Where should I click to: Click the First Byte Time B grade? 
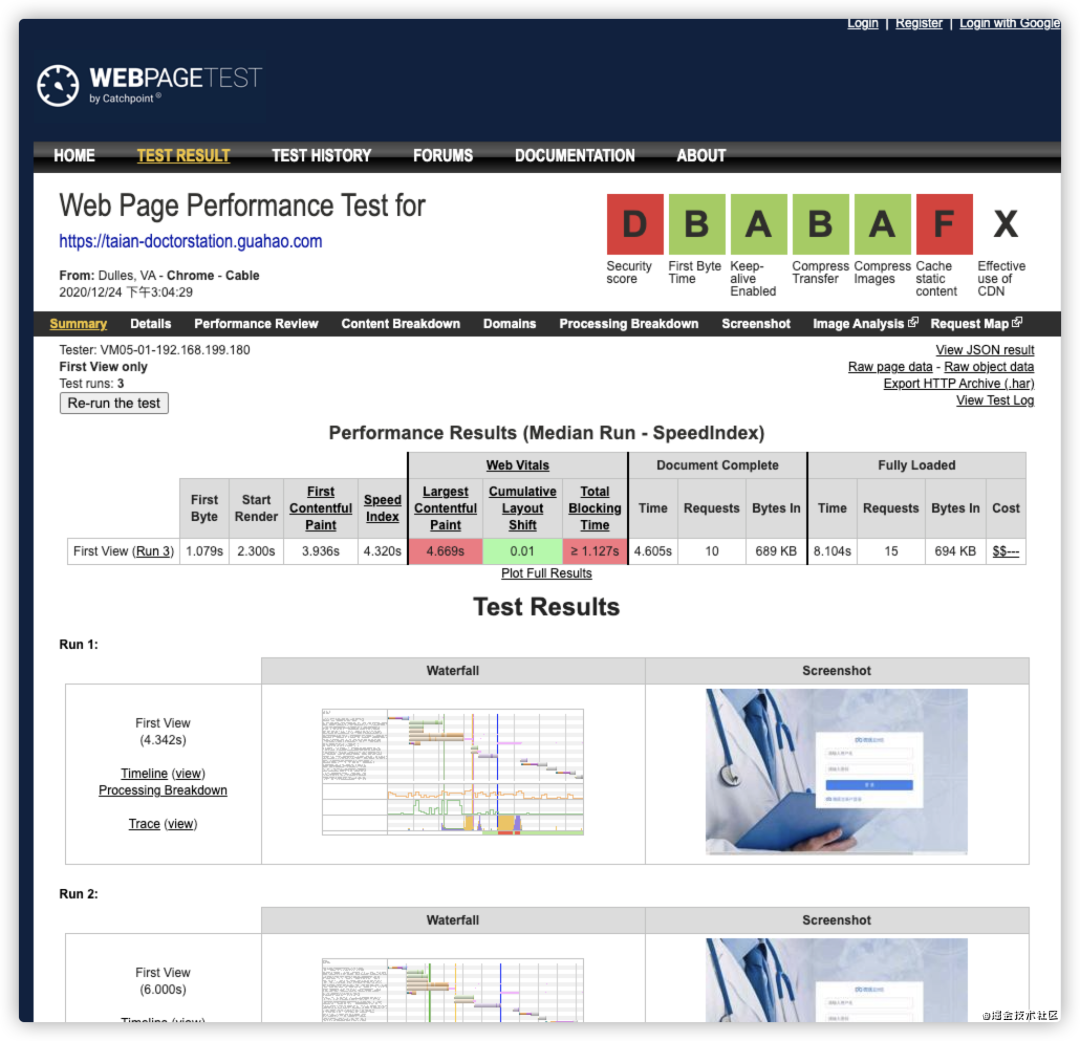pos(696,224)
